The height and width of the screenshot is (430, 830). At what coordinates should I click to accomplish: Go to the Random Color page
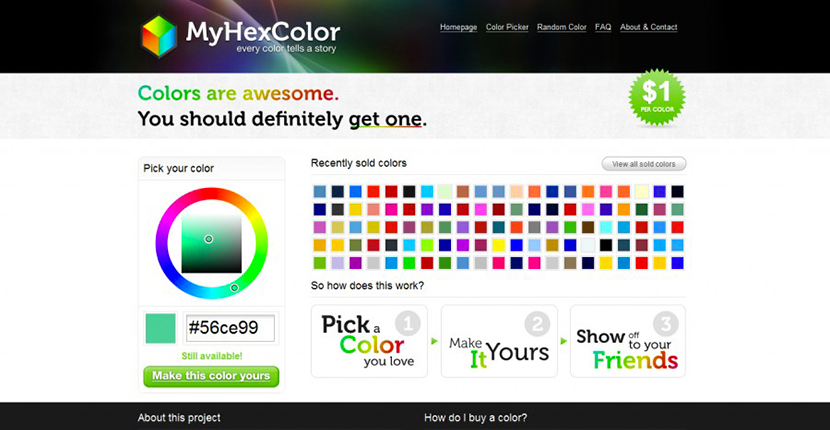pyautogui.click(x=562, y=27)
